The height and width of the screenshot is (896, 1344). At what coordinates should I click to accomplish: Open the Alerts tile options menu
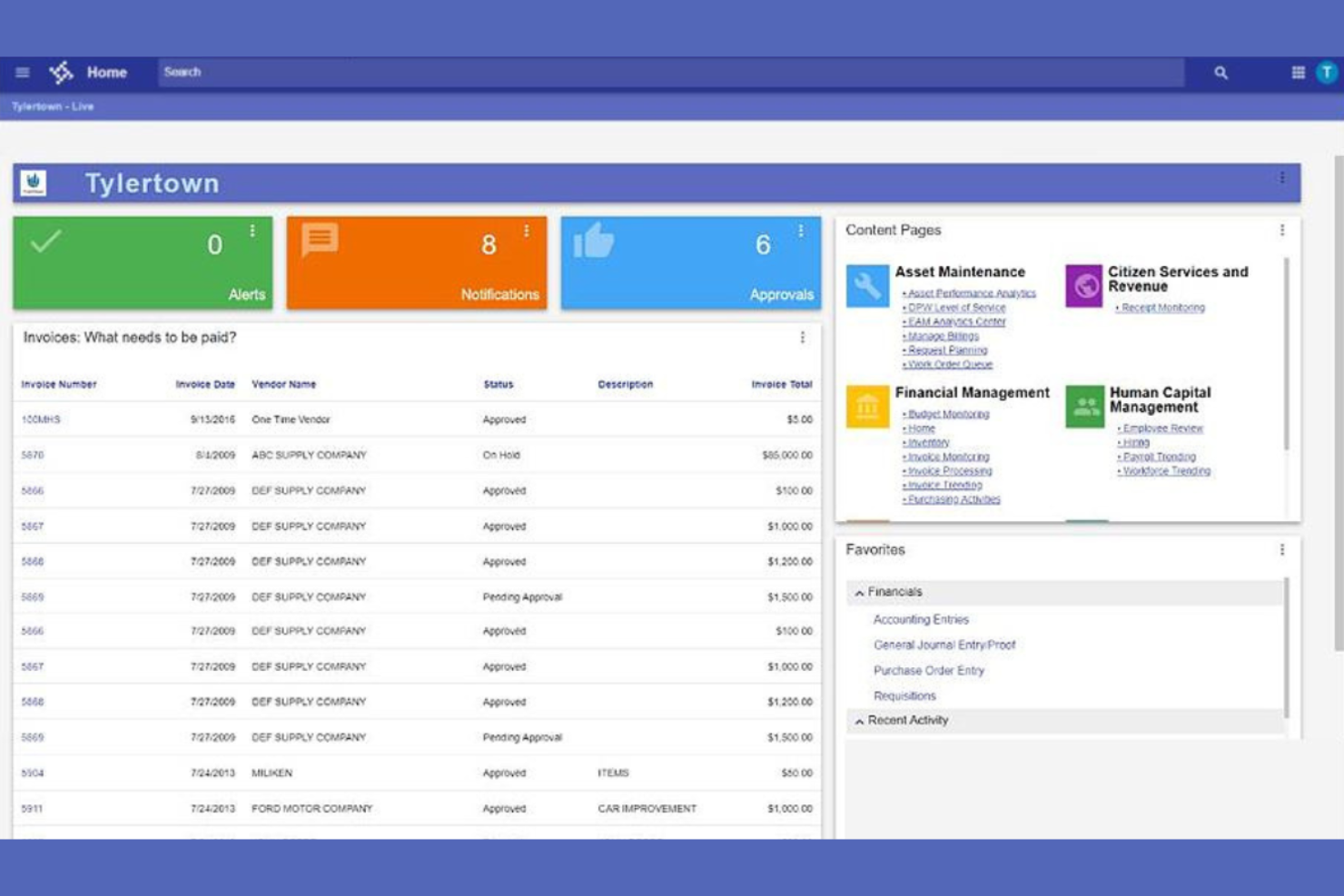(252, 231)
